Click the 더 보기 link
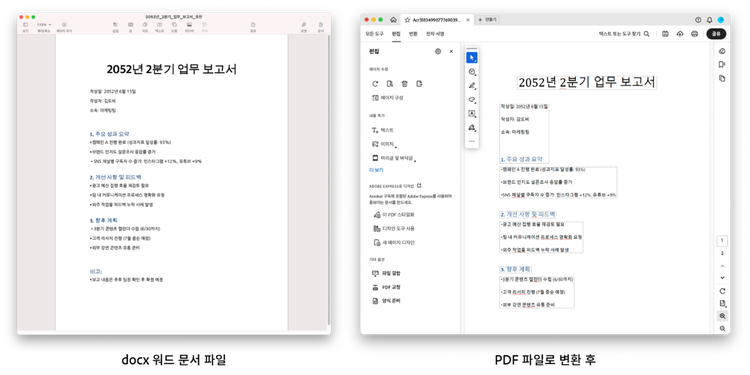The height and width of the screenshot is (375, 750). pos(376,170)
